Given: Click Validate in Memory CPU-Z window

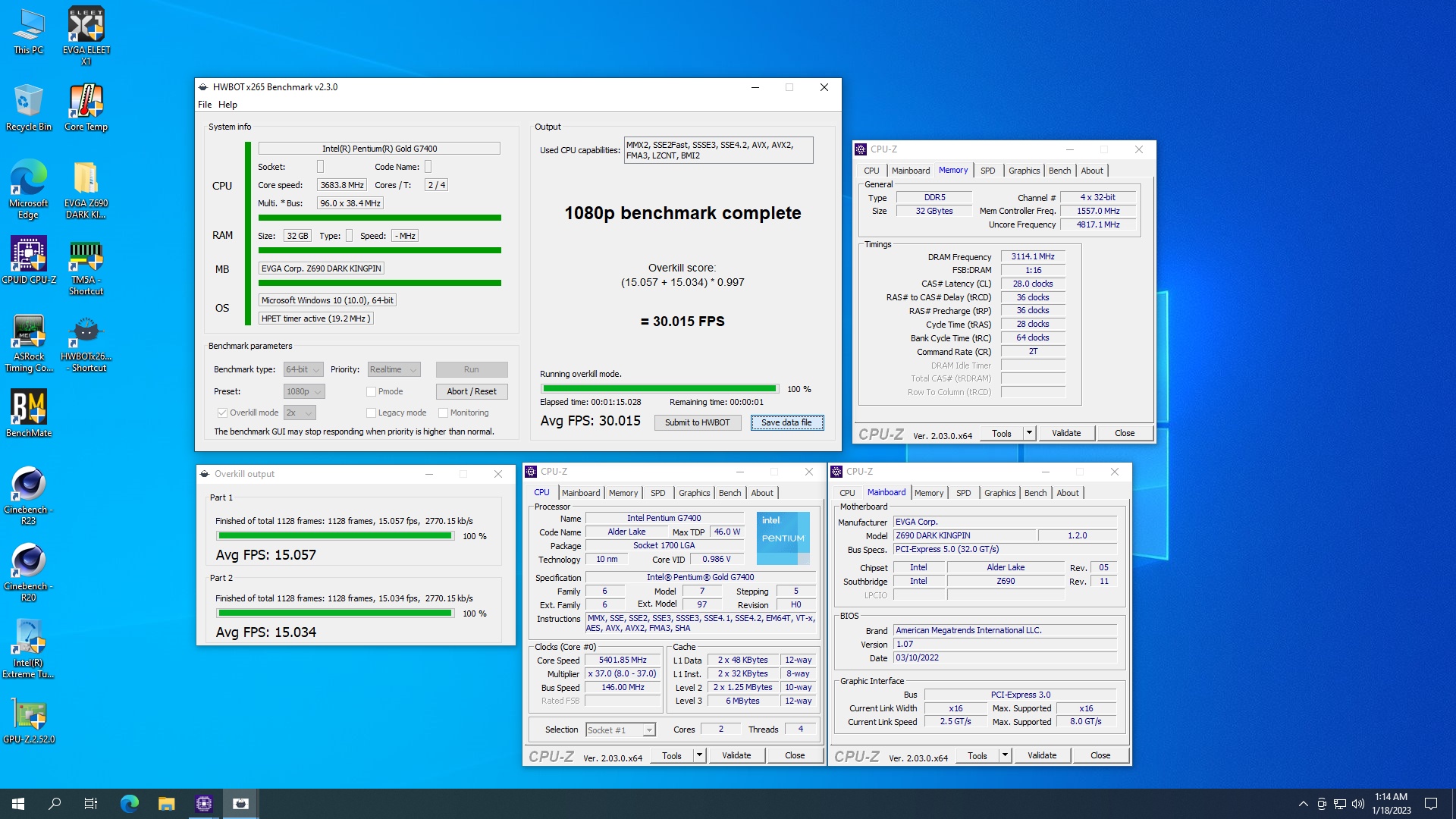Looking at the screenshot, I should click(x=1066, y=433).
